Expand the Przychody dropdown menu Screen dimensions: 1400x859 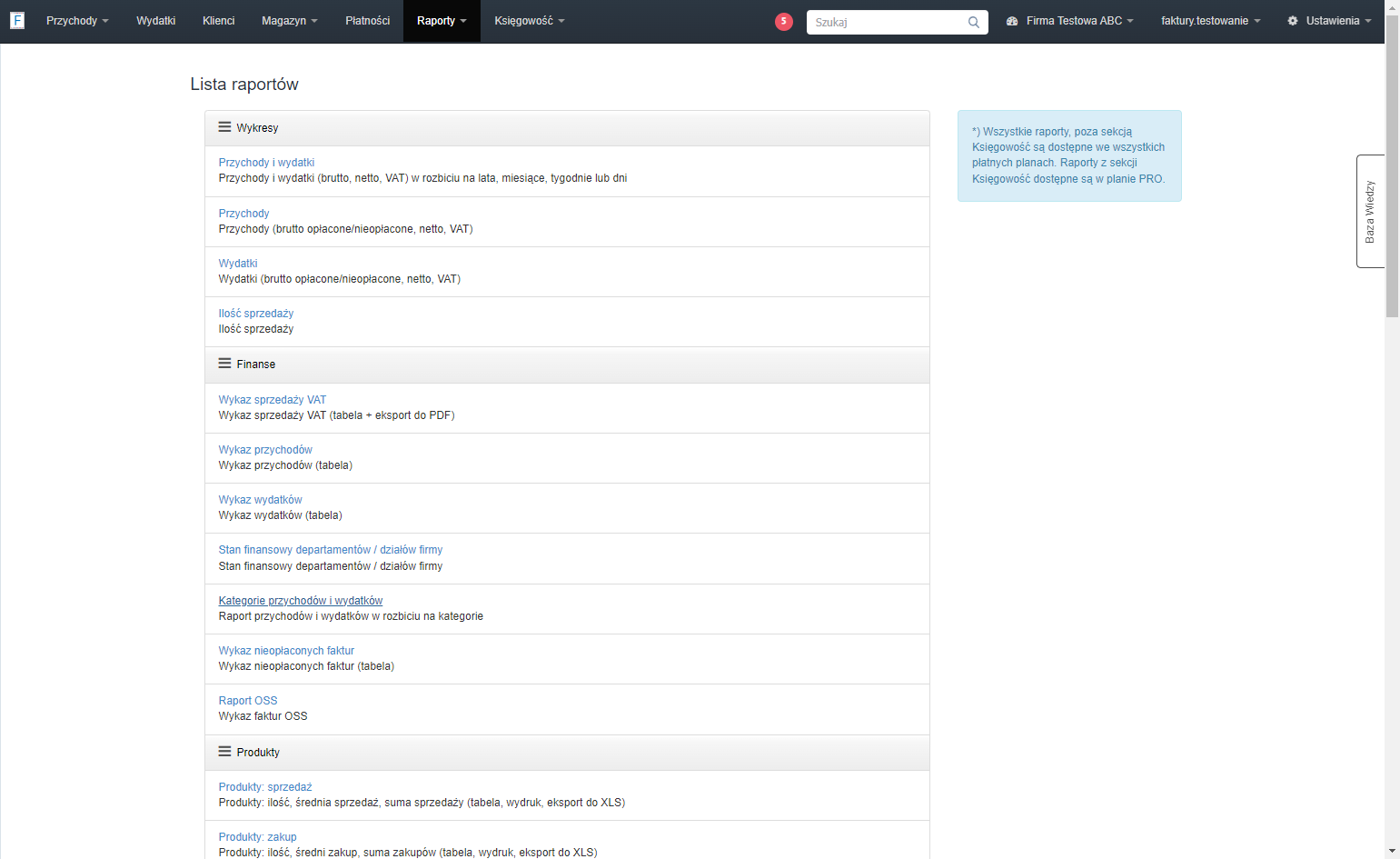(x=77, y=21)
